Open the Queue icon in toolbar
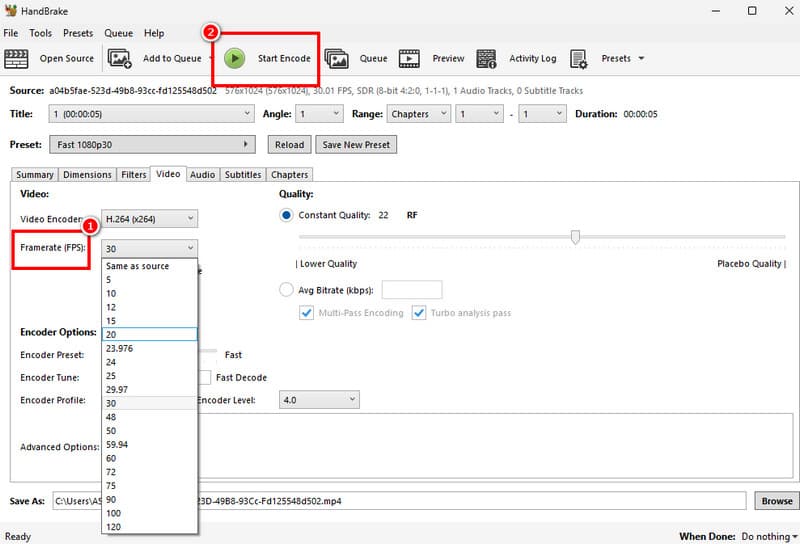 point(336,59)
